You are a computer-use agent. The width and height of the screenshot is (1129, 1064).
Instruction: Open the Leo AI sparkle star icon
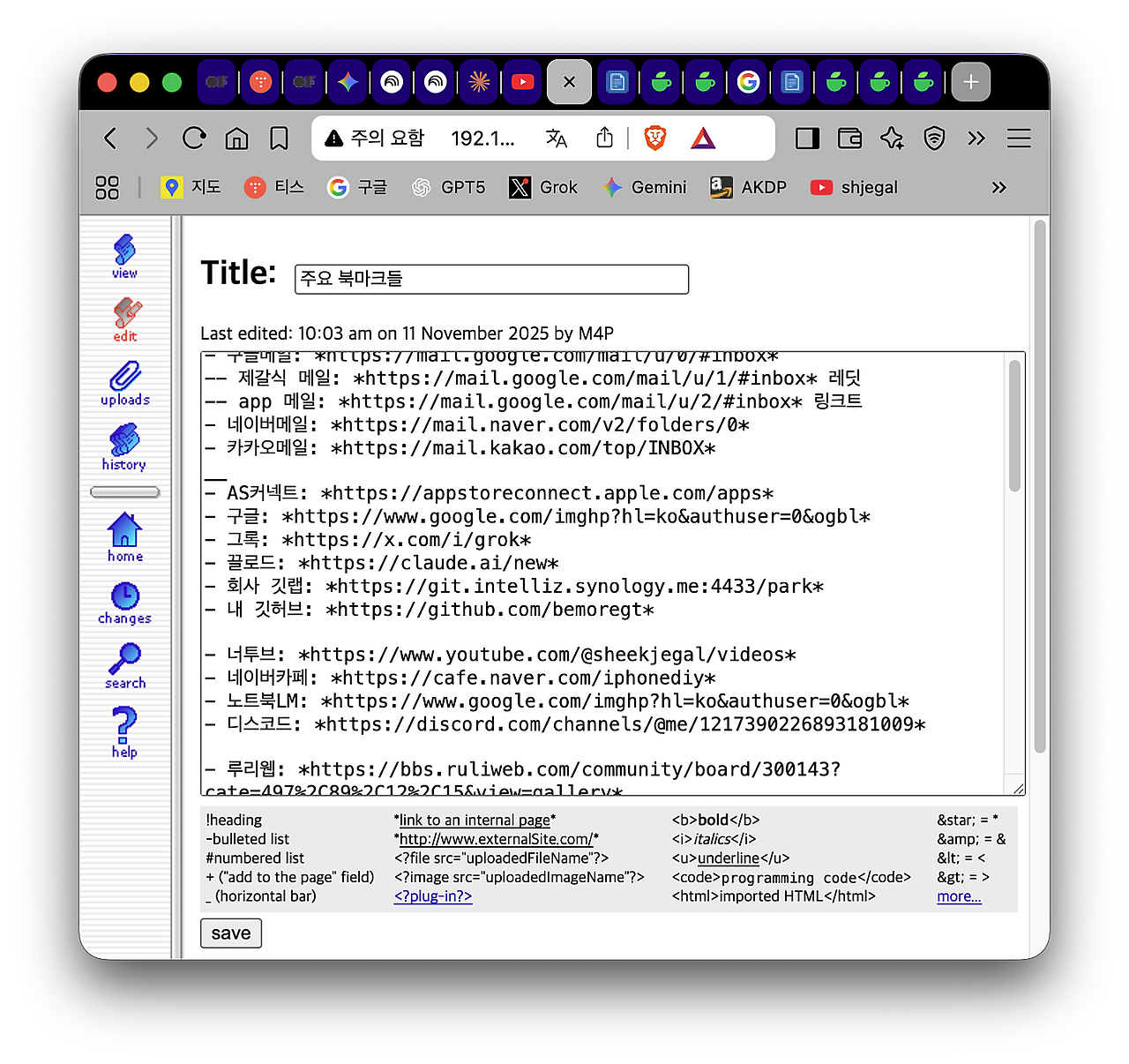892,139
